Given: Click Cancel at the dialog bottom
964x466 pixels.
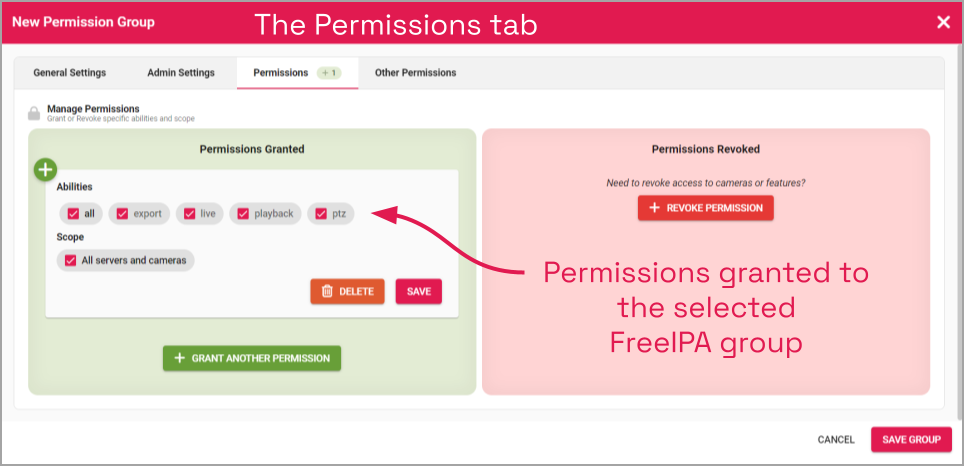Looking at the screenshot, I should 836,440.
